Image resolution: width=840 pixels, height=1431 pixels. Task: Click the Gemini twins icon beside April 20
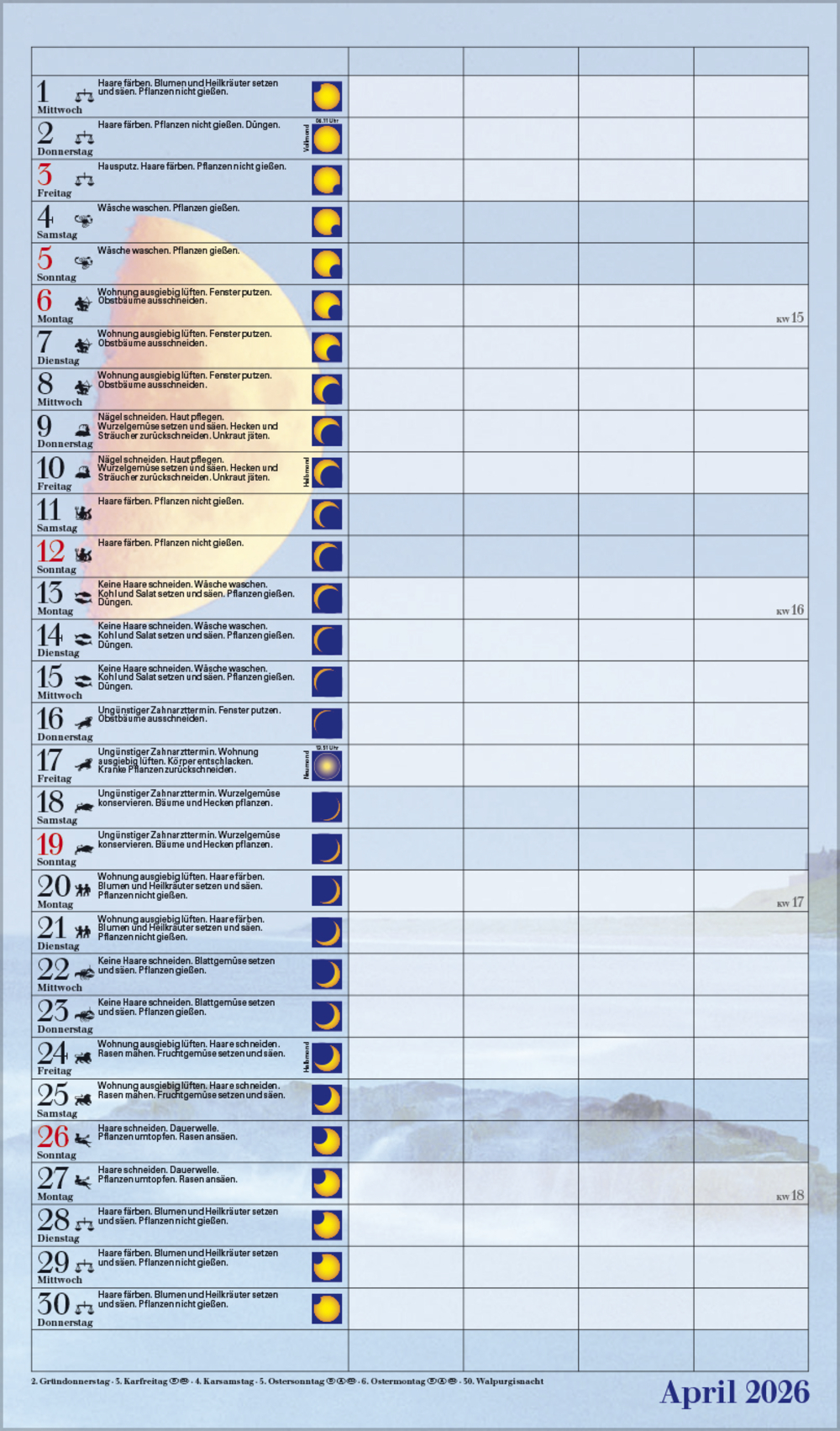coord(83,889)
